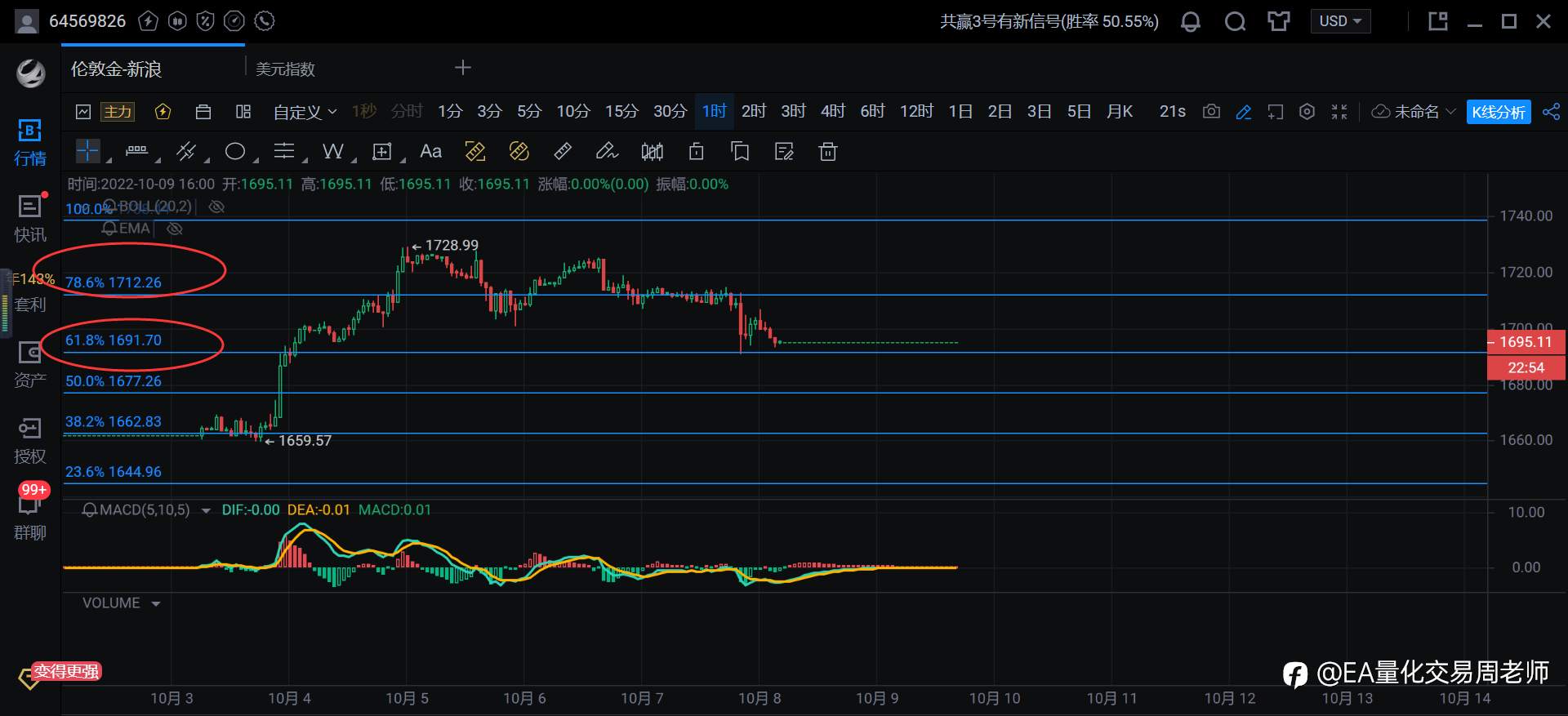Open the USD currency dropdown
1568x716 pixels.
[x=1340, y=21]
